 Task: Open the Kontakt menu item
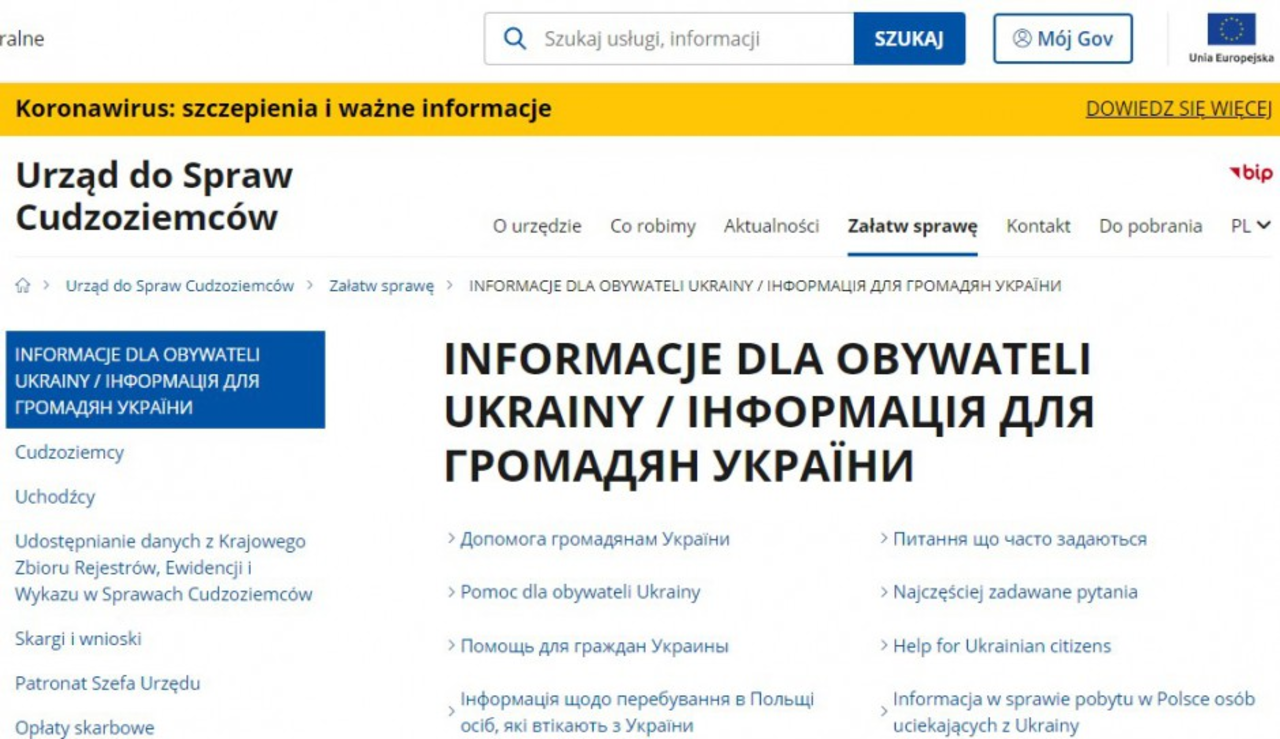click(x=1038, y=226)
